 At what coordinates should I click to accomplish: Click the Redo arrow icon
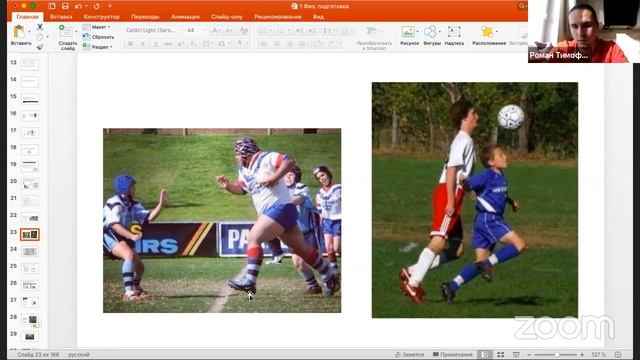[97, 6]
